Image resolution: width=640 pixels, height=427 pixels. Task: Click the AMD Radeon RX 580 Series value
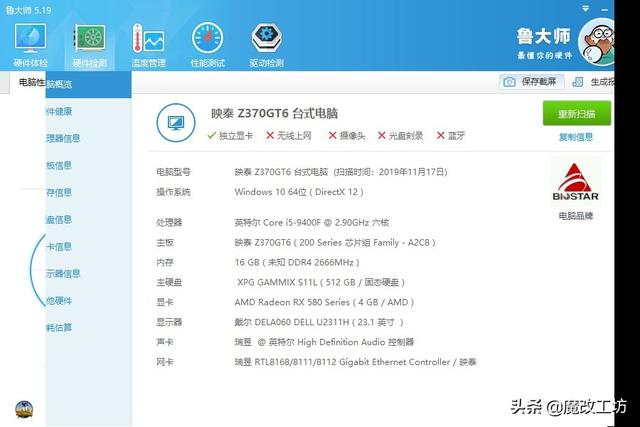324,302
